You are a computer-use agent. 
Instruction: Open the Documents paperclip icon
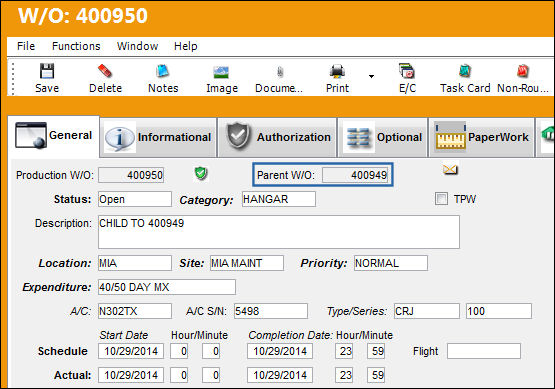280,72
